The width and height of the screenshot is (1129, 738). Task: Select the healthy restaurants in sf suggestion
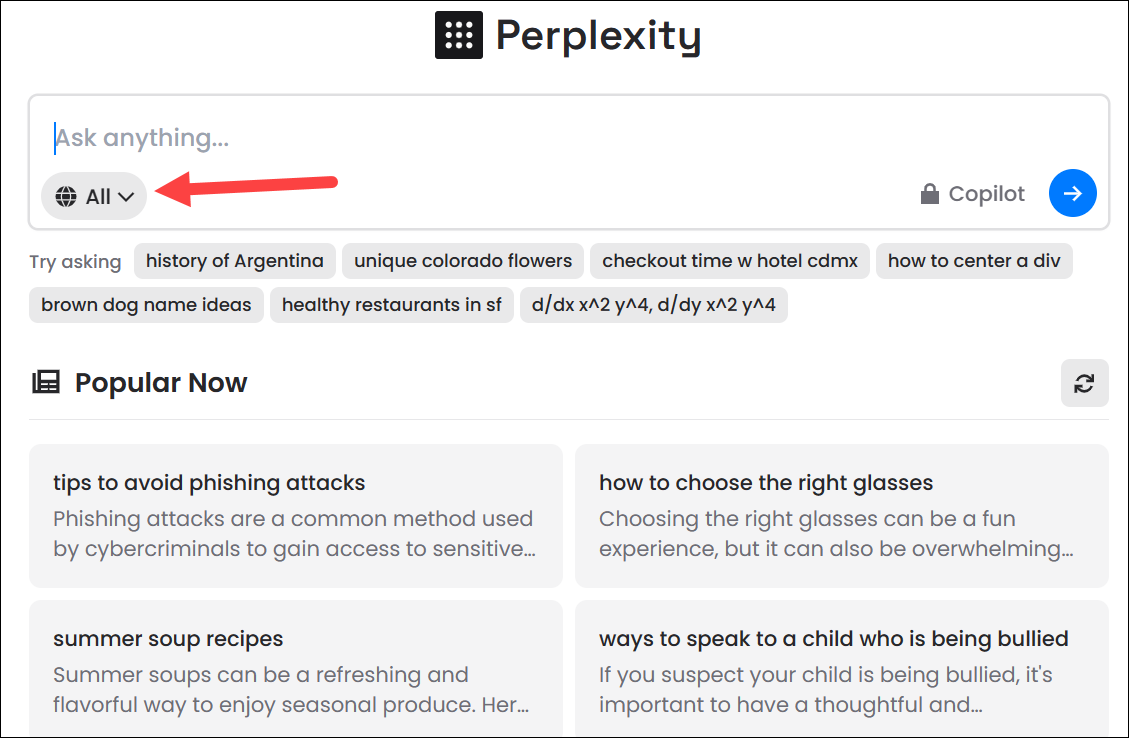[391, 305]
